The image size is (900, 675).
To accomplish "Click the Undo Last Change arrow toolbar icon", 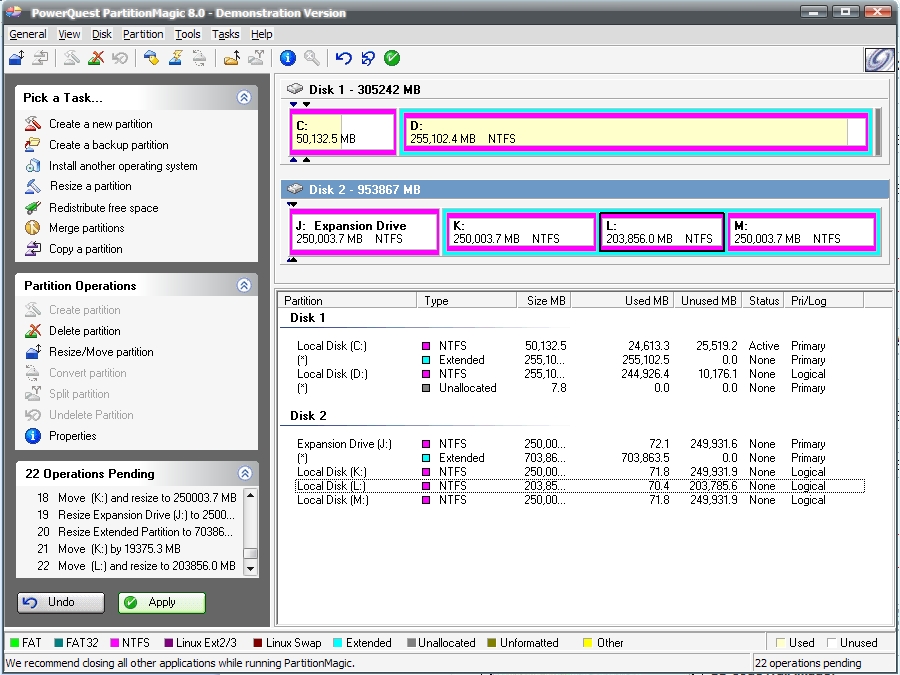I will pyautogui.click(x=344, y=58).
